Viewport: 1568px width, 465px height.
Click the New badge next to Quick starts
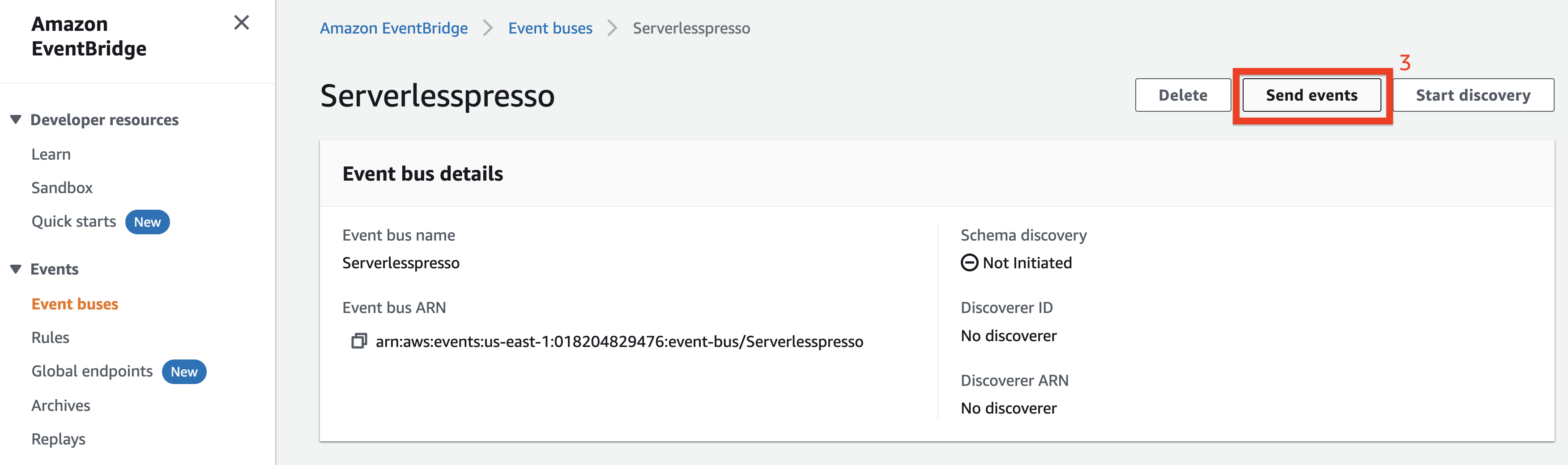[x=147, y=222]
